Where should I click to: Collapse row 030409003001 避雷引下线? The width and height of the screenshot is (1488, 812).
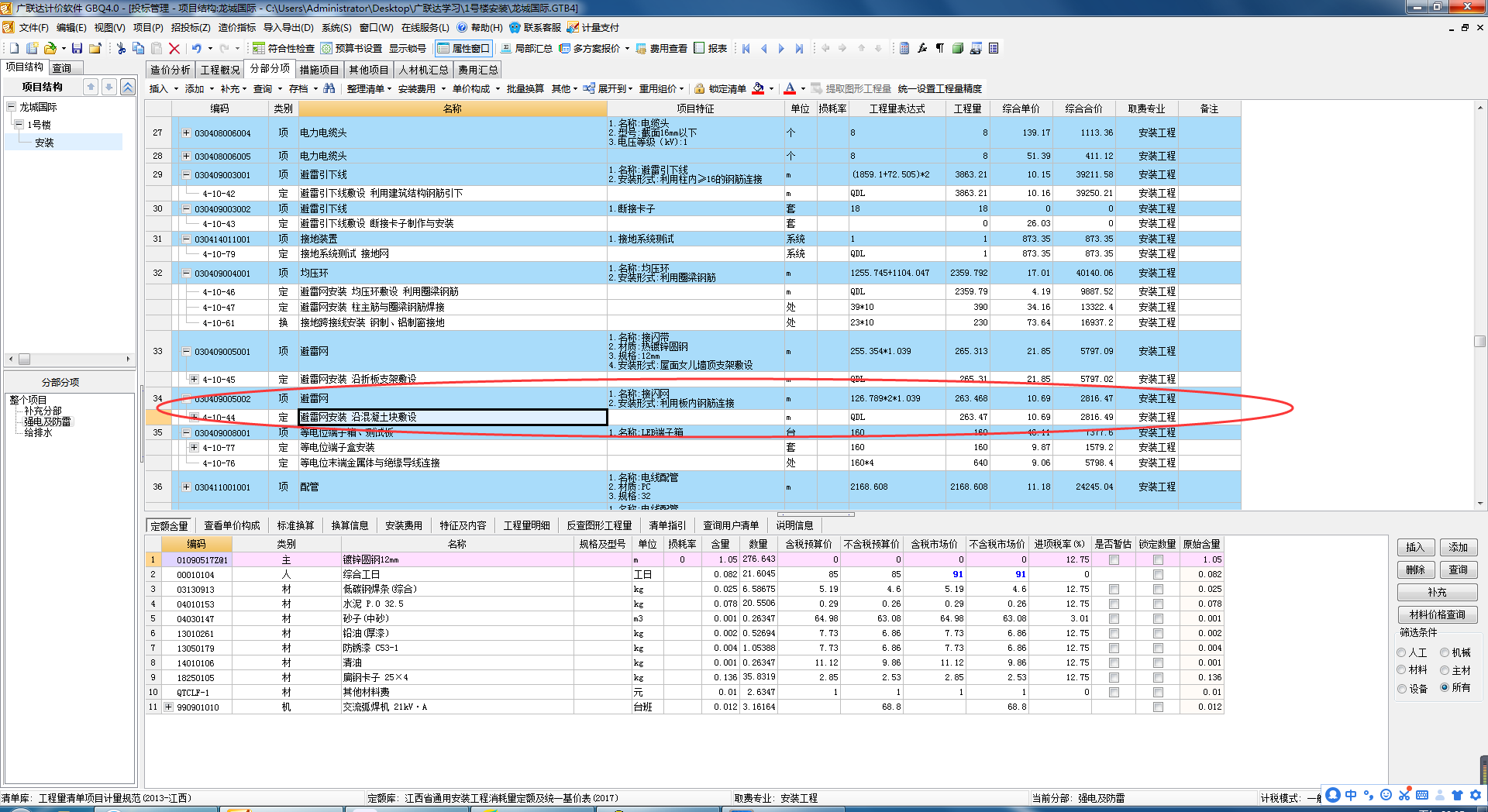click(186, 174)
